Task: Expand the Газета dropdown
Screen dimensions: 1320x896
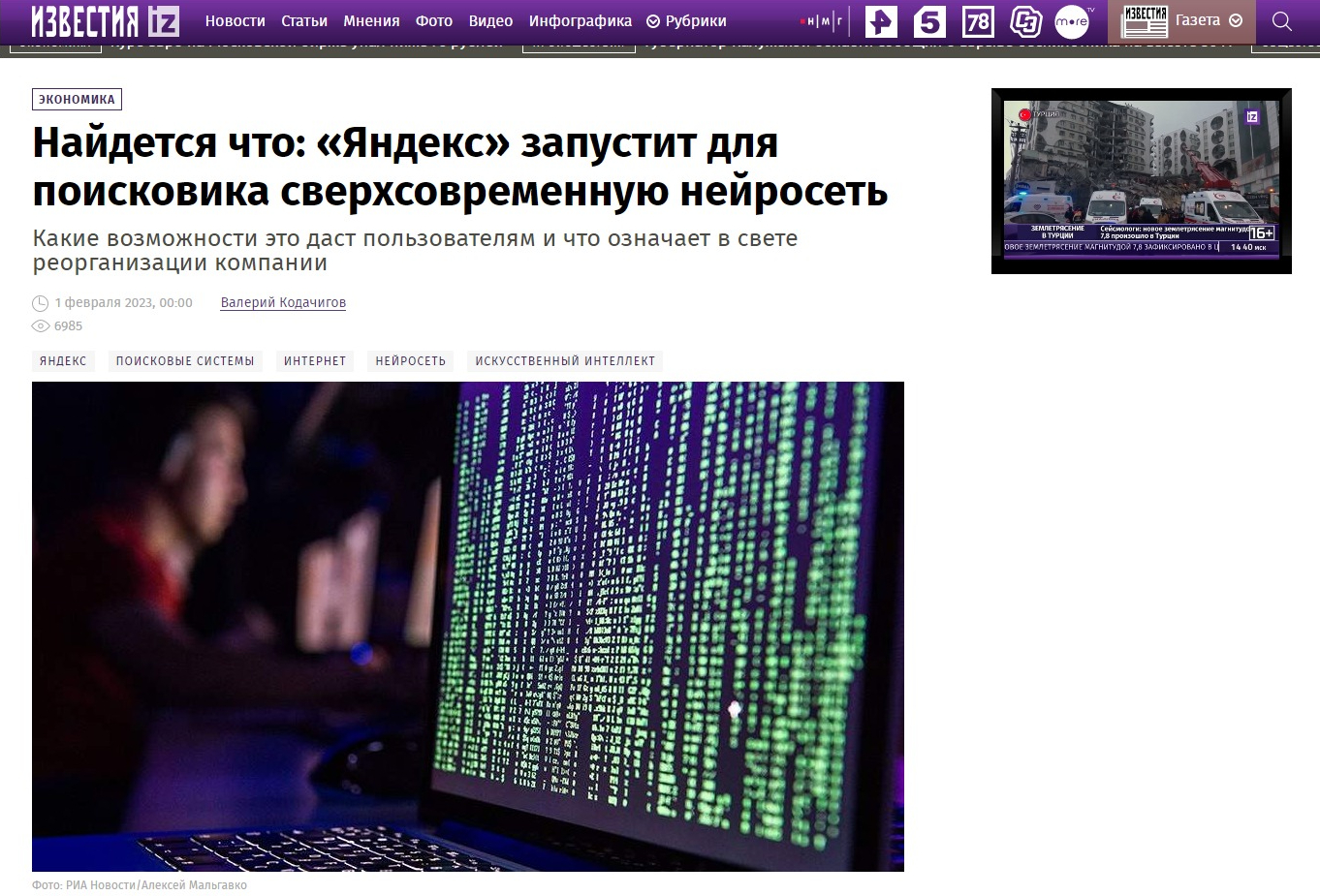Action: [x=1209, y=20]
